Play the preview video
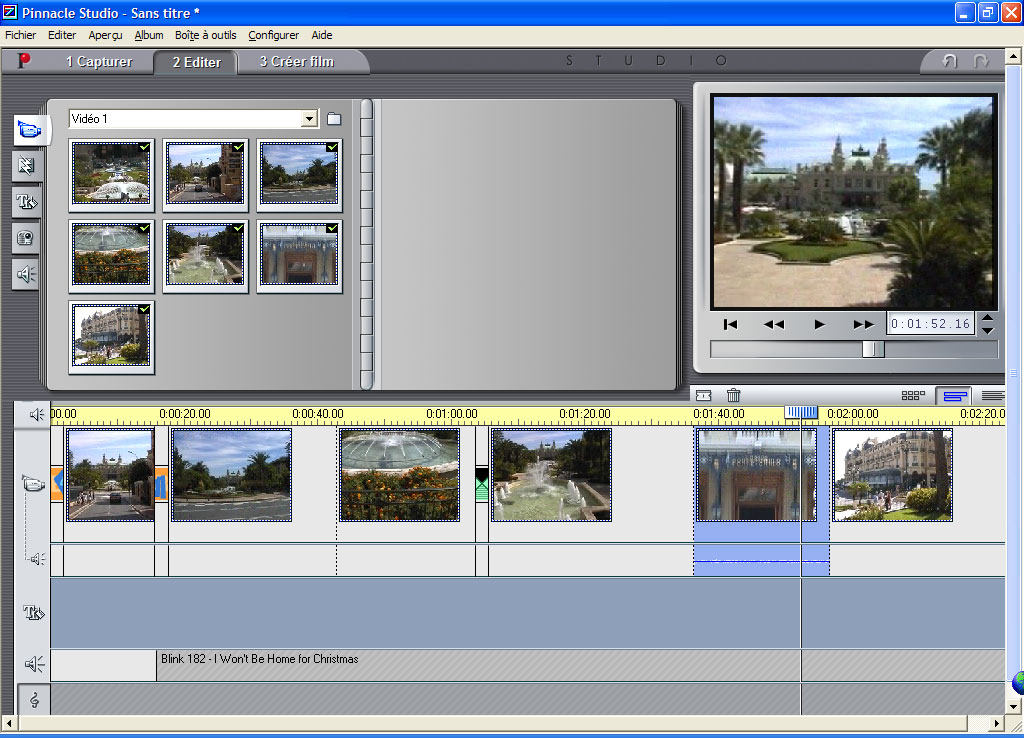Screen dimensions: 1024x738 819,325
